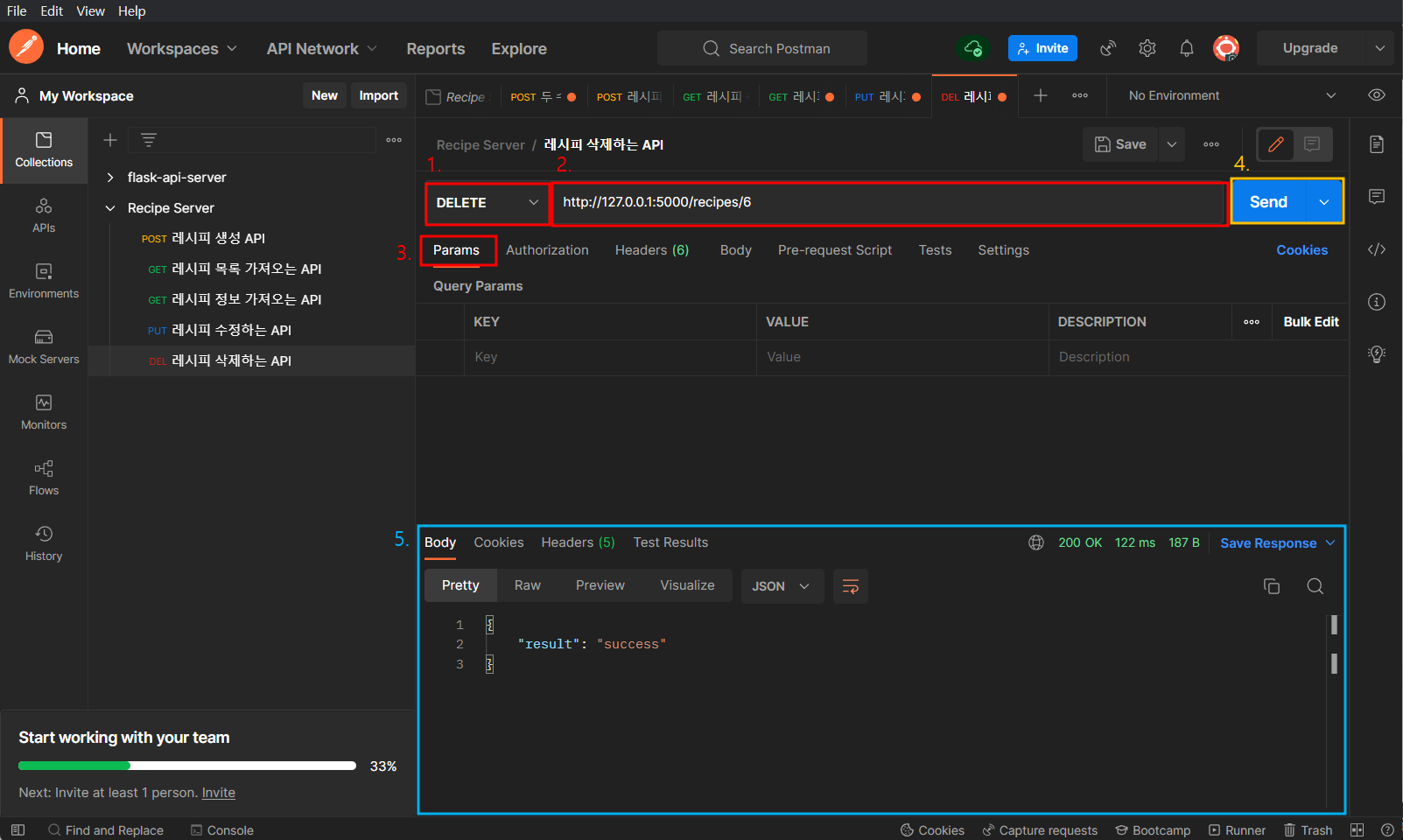The height and width of the screenshot is (840, 1403).
Task: Expand the flask-api-server collection
Action: coord(110,178)
